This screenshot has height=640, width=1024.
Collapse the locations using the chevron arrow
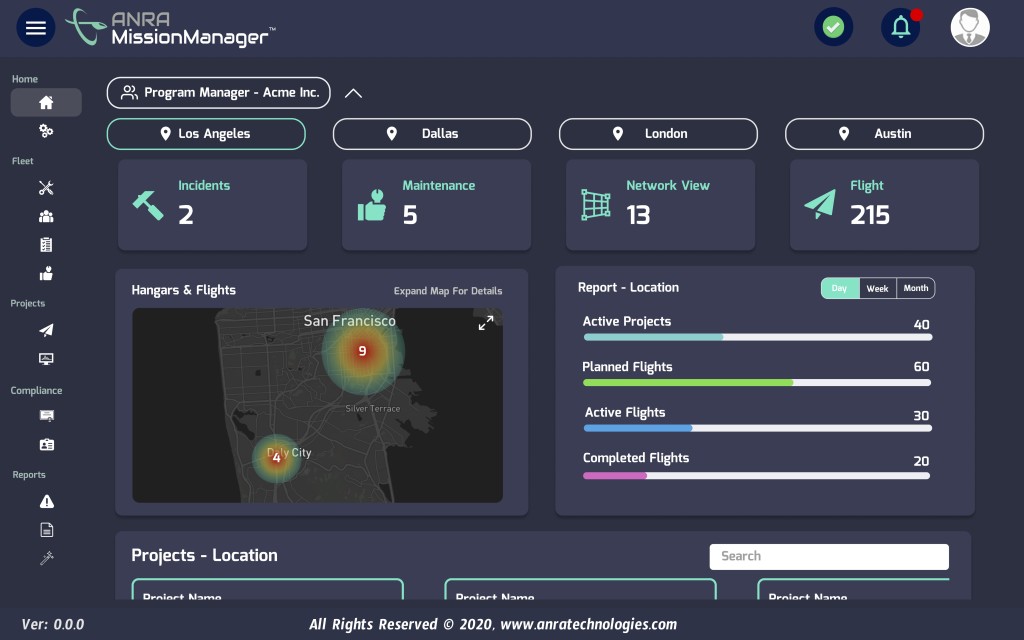coord(353,93)
